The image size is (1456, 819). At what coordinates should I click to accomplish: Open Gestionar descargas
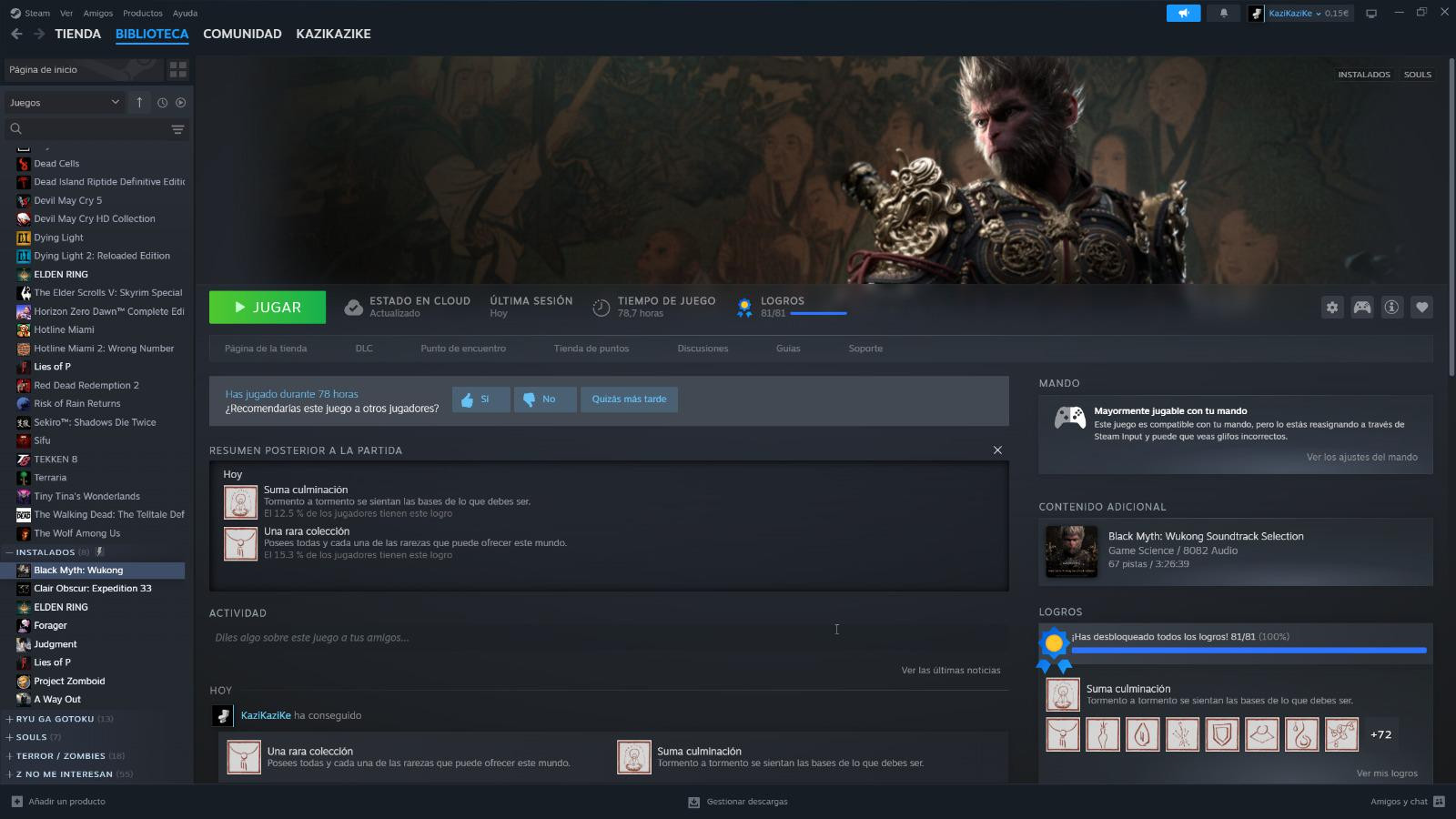(x=738, y=802)
